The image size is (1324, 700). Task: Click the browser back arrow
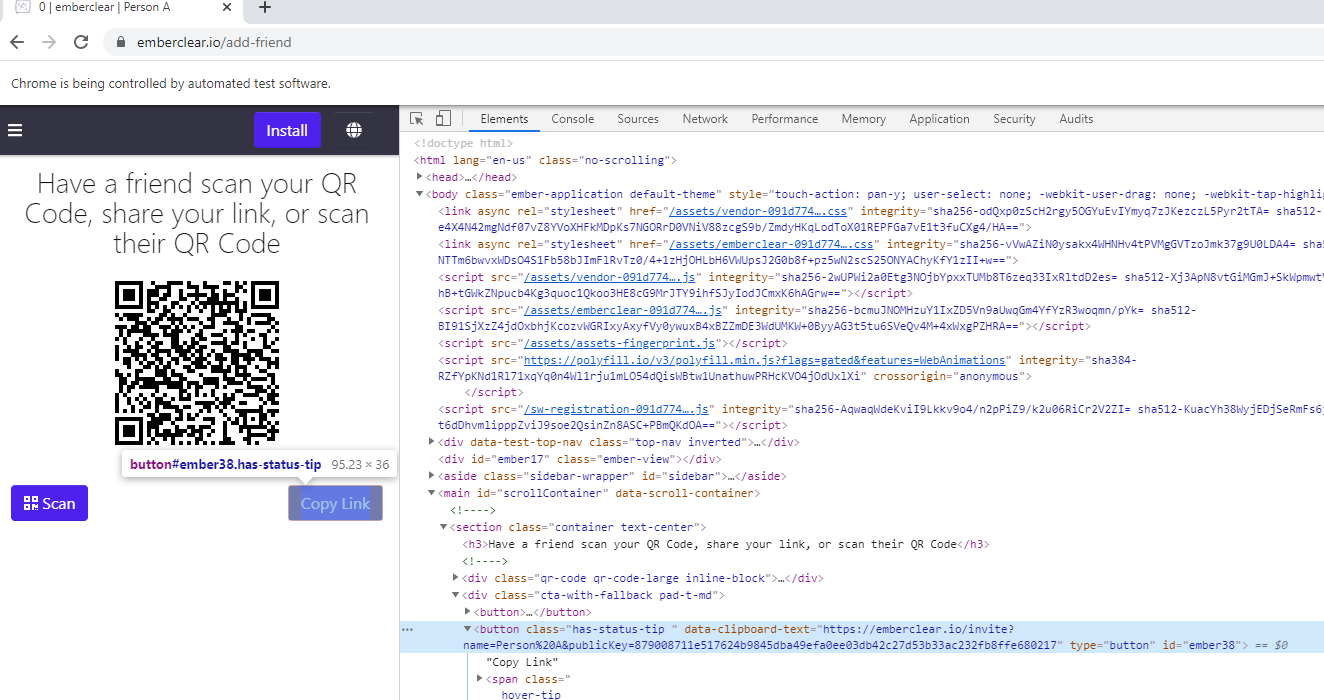pyautogui.click(x=17, y=42)
